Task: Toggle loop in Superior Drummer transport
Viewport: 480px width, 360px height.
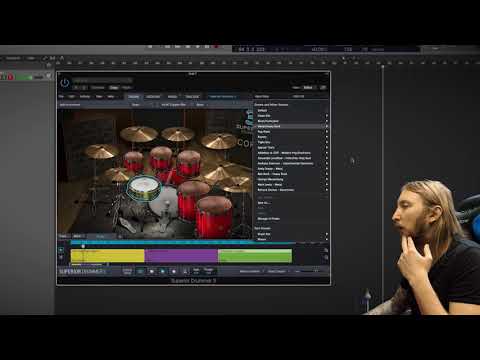Action: click(141, 271)
